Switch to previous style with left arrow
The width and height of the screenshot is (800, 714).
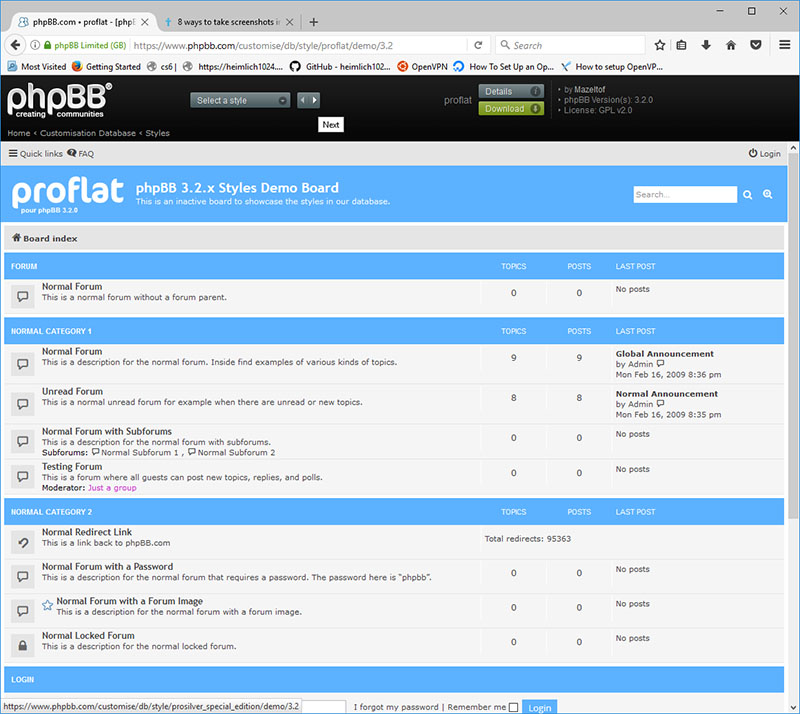pos(303,100)
